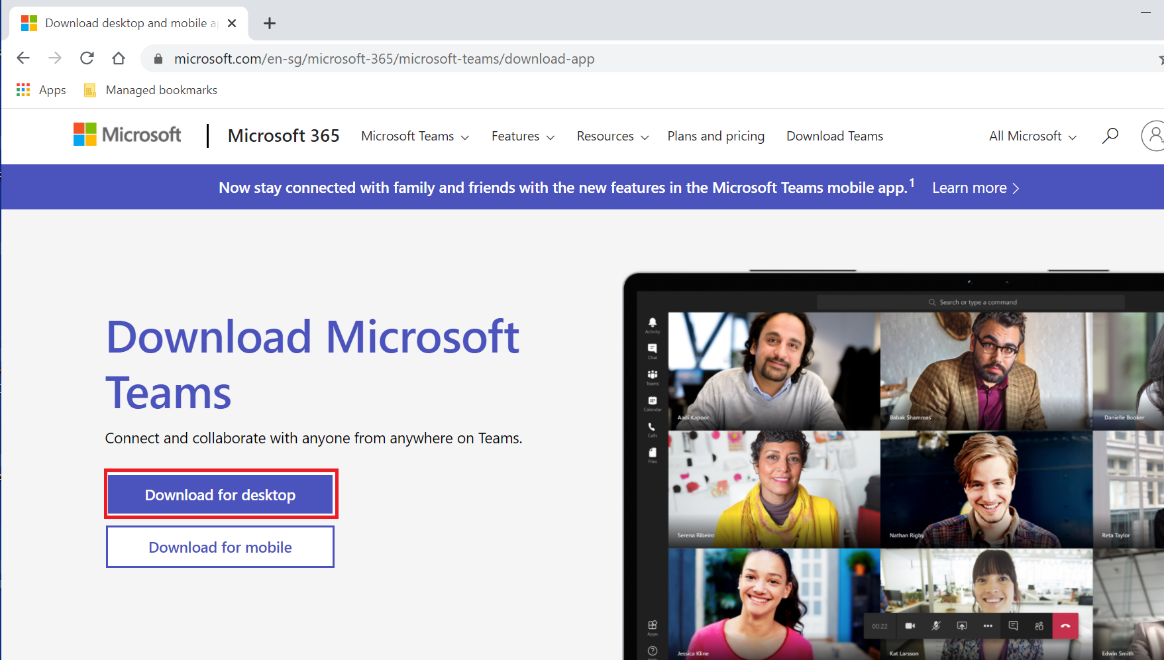Open the Apps grid shortcut
Screen dimensions: 1164x660
[x=42, y=90]
